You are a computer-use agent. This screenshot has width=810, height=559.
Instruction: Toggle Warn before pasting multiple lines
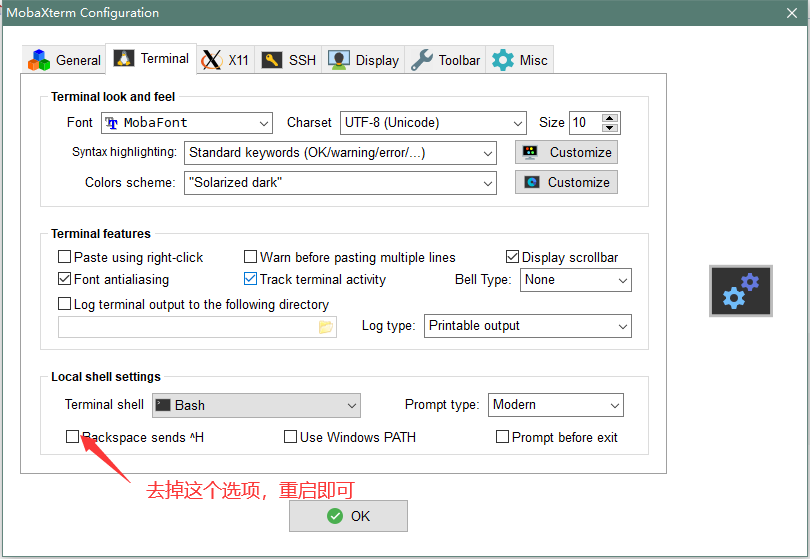coord(250,257)
